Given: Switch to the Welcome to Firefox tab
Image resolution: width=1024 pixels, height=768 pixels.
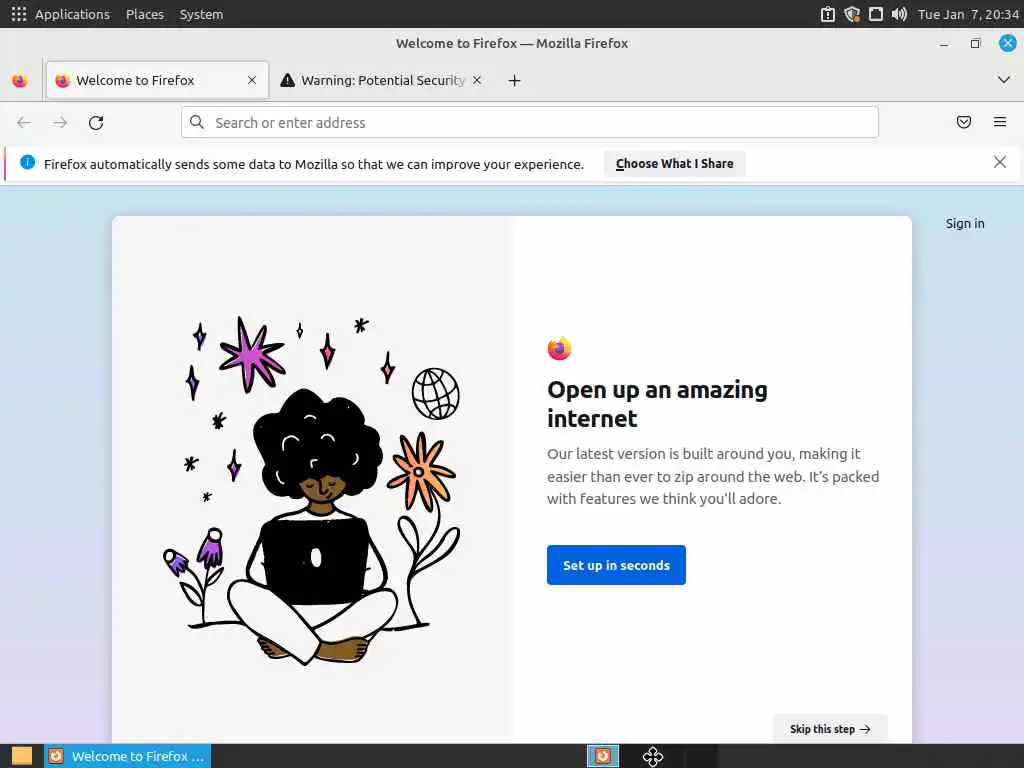Looking at the screenshot, I should (157, 80).
